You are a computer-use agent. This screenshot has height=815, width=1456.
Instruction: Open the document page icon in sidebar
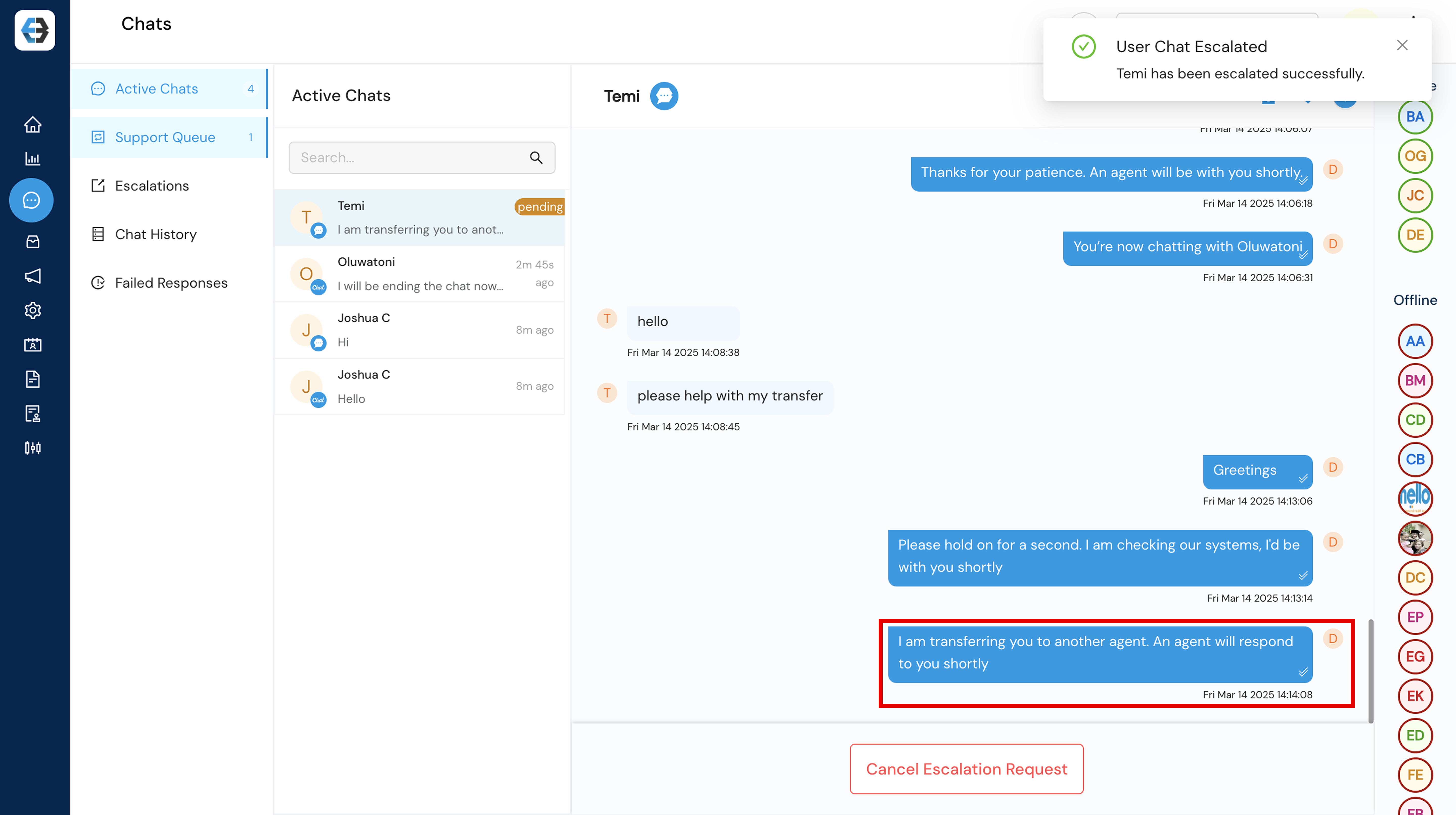coord(33,379)
